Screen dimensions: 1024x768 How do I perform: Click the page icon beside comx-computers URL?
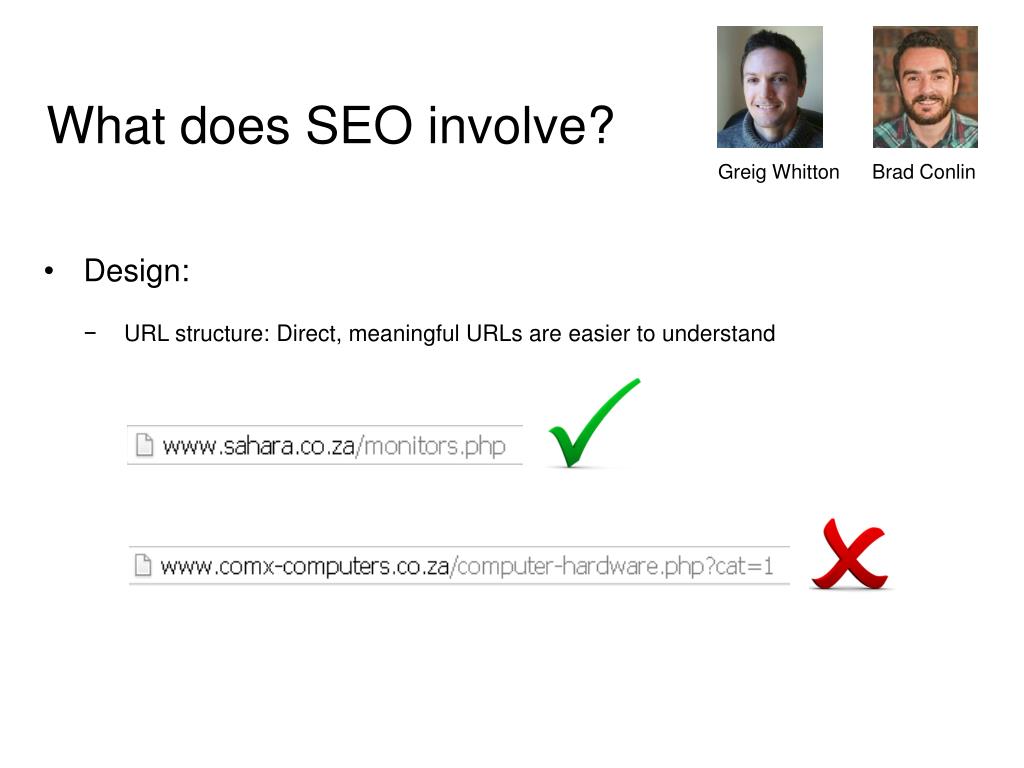pyautogui.click(x=142, y=565)
